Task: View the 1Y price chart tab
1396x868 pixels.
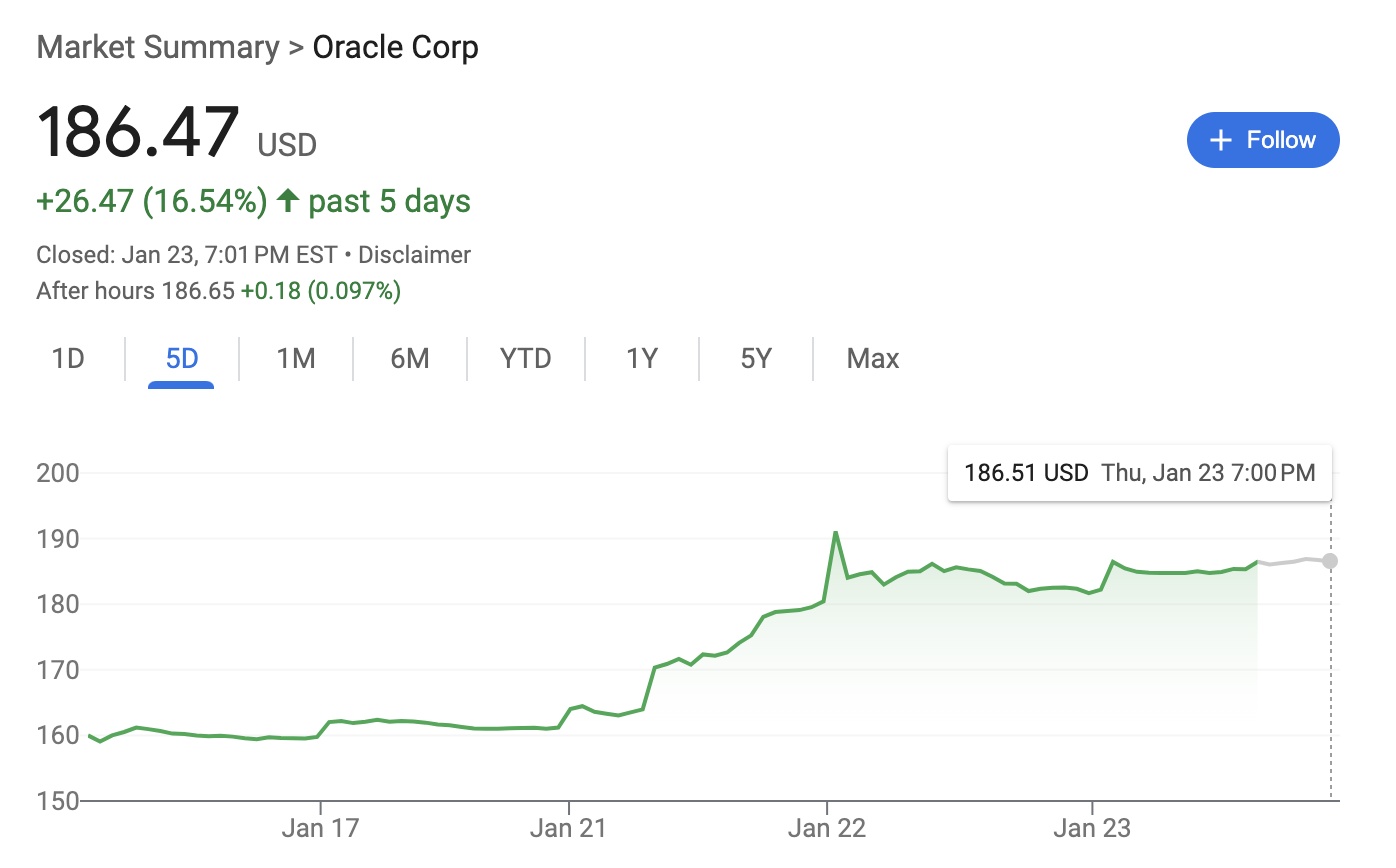Action: [642, 358]
